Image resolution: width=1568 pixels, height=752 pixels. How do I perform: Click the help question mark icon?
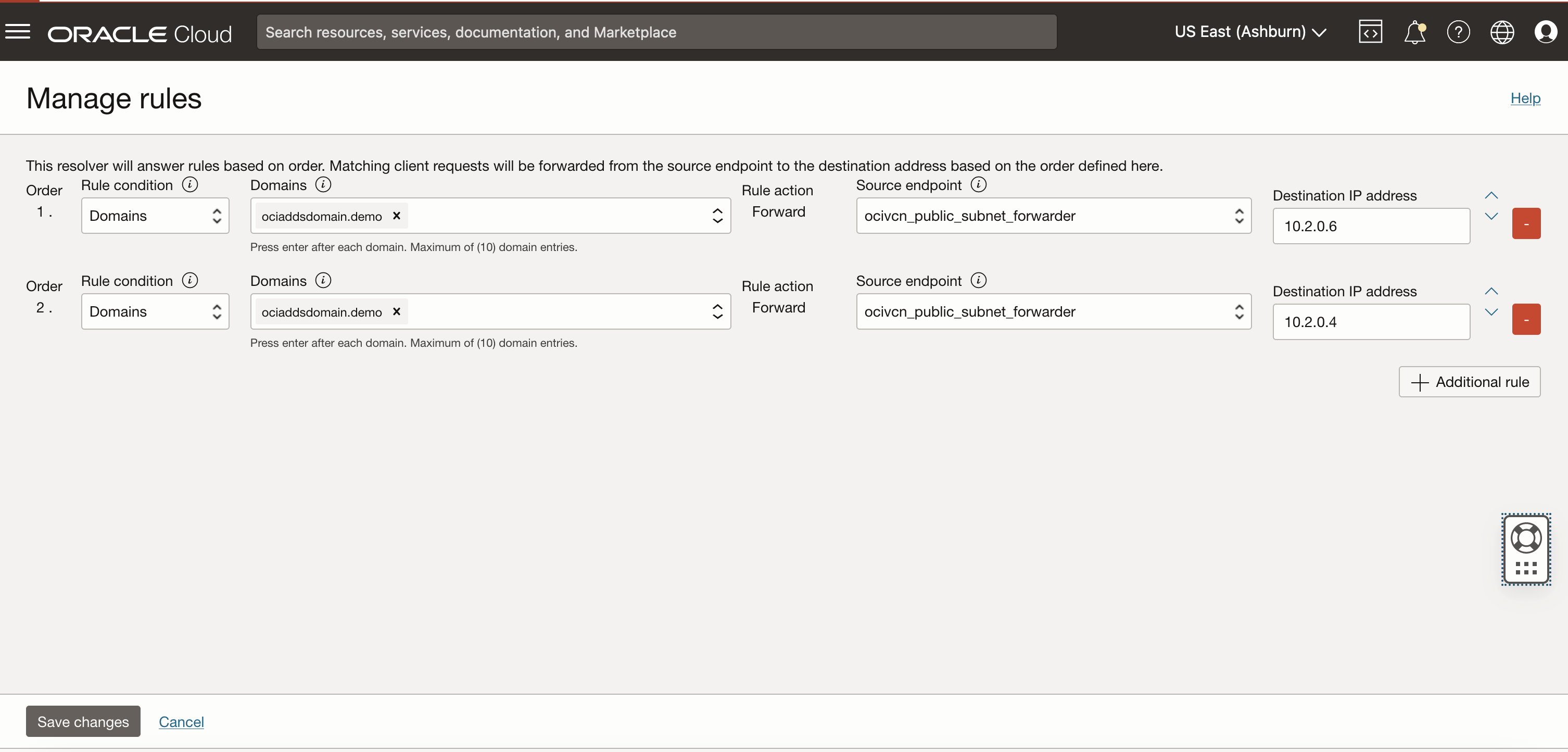1458,31
